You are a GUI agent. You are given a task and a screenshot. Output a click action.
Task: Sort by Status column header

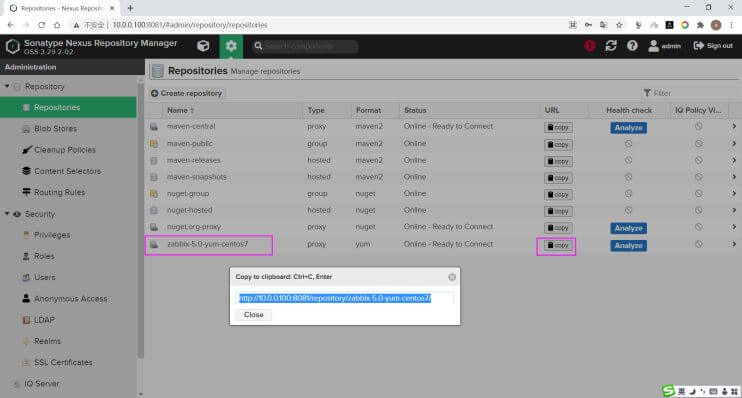(x=470, y=110)
